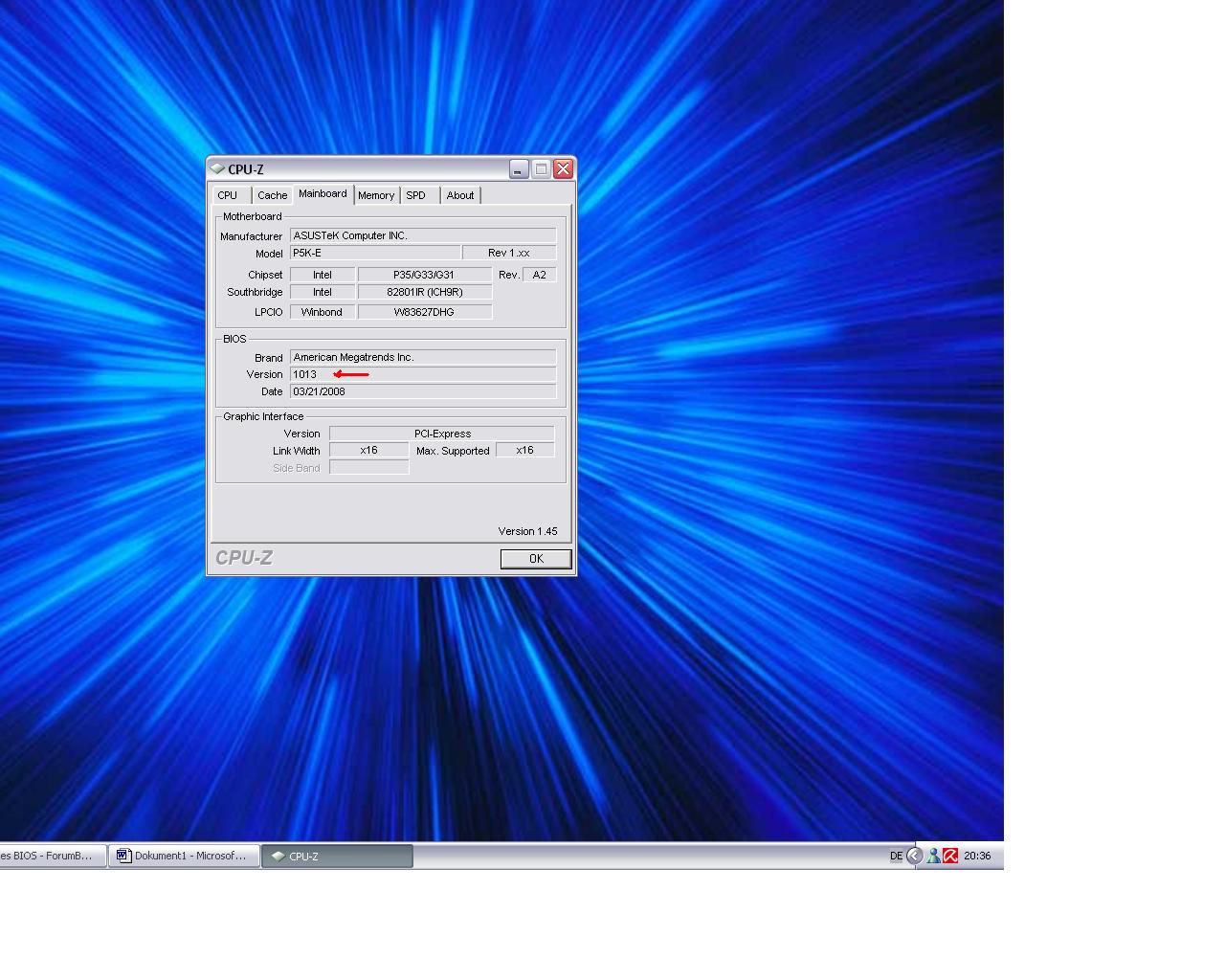Click the Word icon in taskbar button

pyautogui.click(x=123, y=857)
